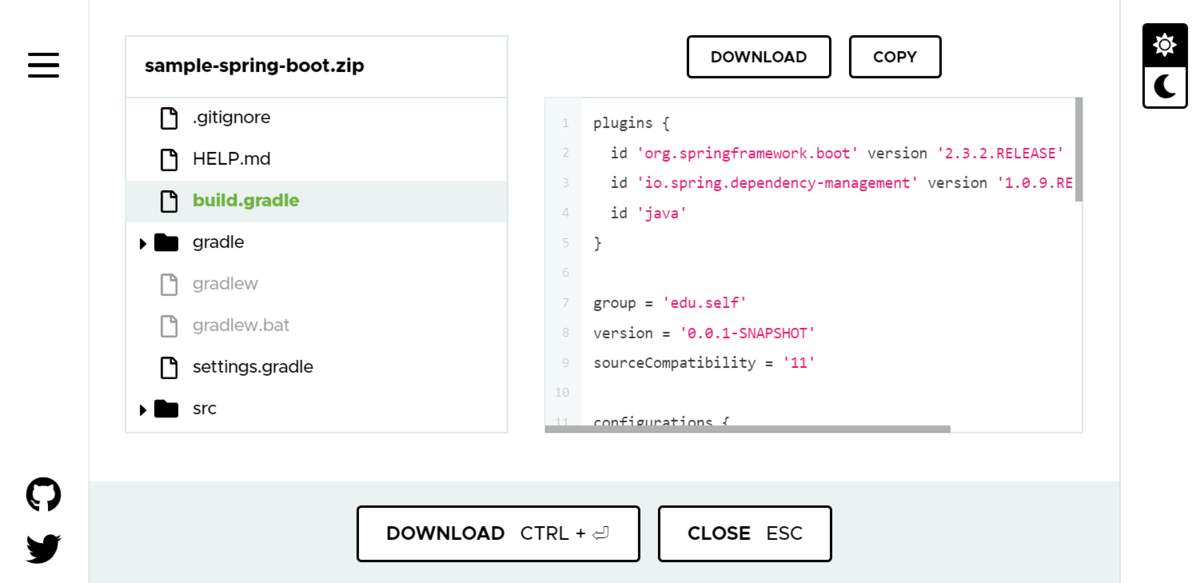The image size is (1200, 583).
Task: Expand the gradle folder
Action: 143,241
